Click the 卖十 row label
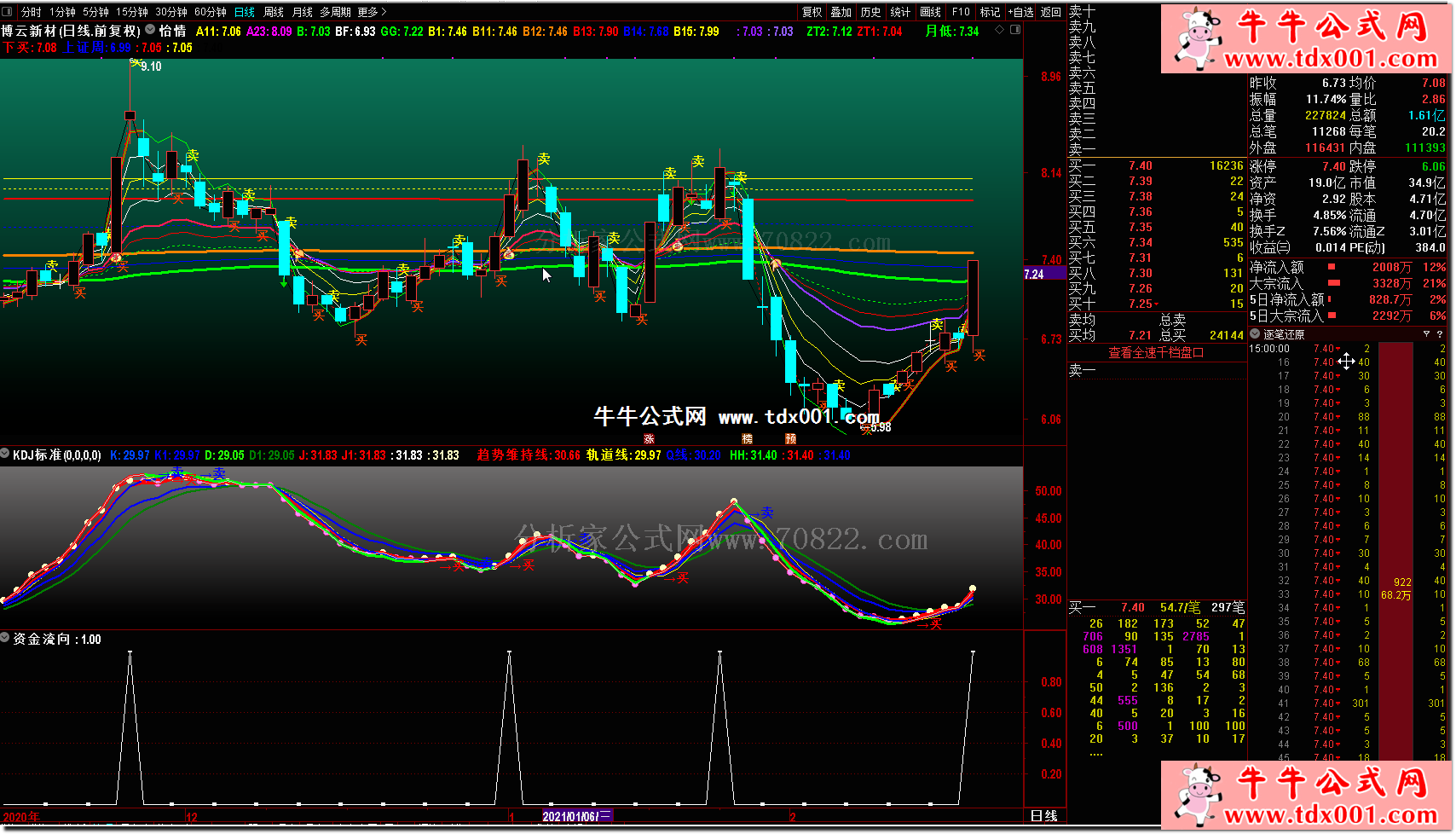Screen dimensions: 1456x834 pyautogui.click(x=1083, y=11)
